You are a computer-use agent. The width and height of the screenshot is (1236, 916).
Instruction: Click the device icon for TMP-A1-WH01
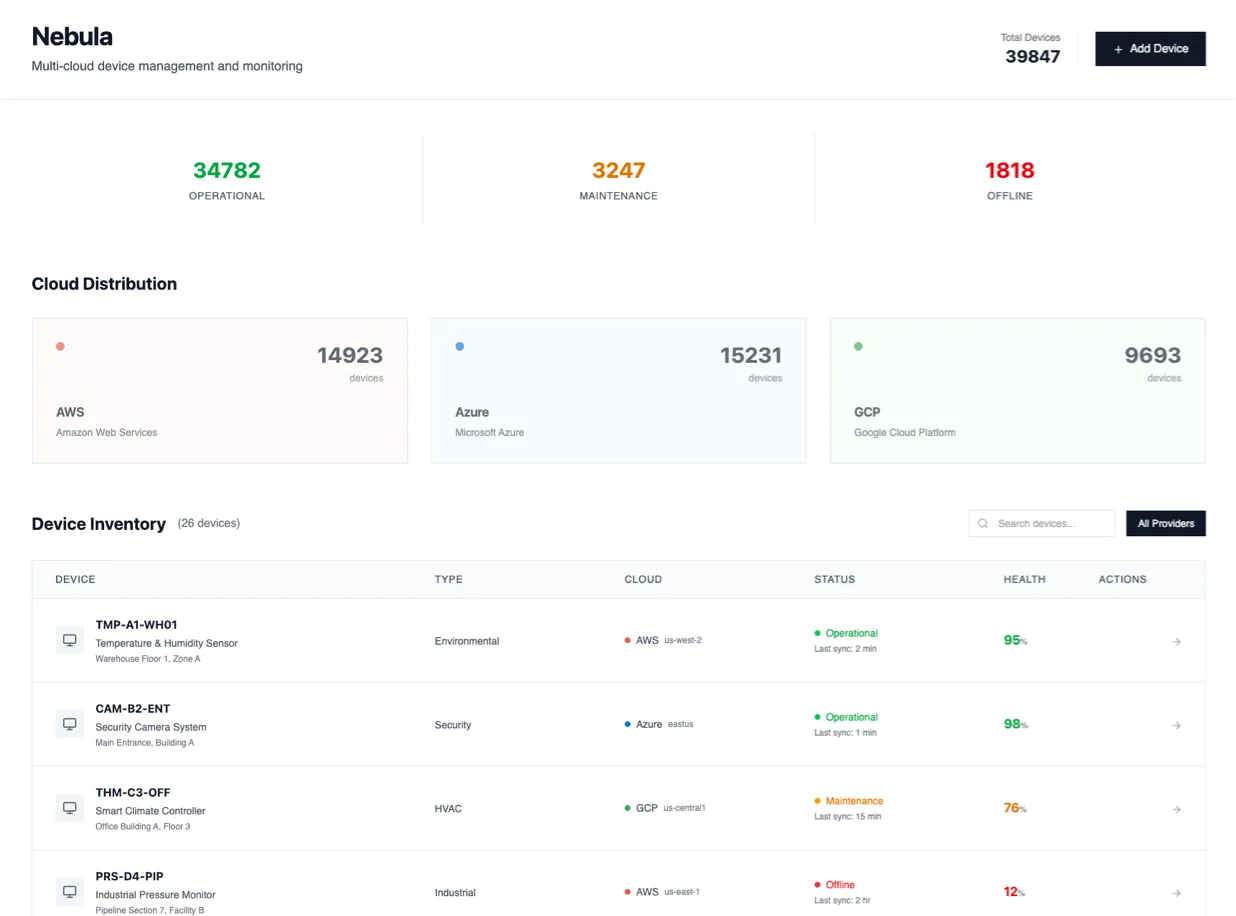(70, 641)
